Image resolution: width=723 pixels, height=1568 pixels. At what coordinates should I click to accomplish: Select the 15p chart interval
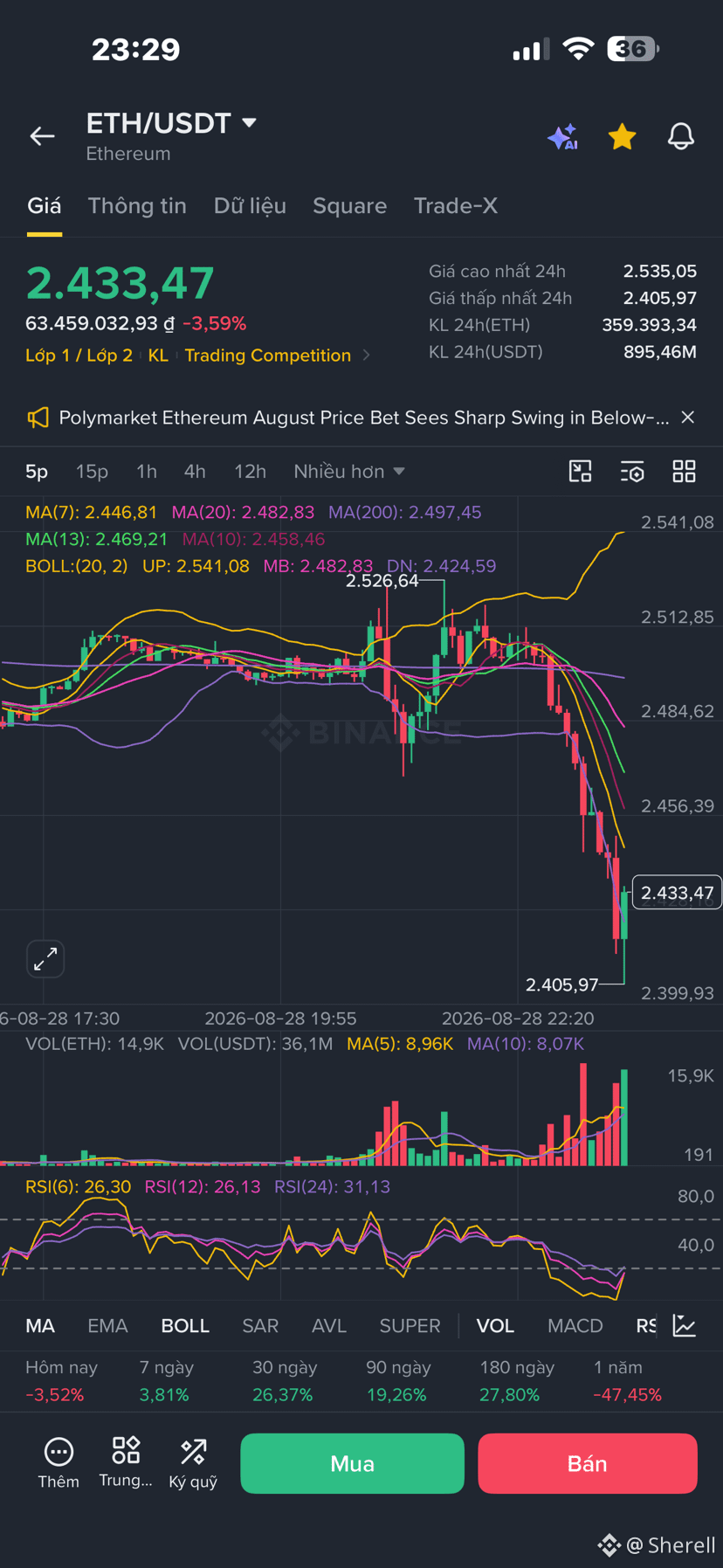click(x=92, y=472)
